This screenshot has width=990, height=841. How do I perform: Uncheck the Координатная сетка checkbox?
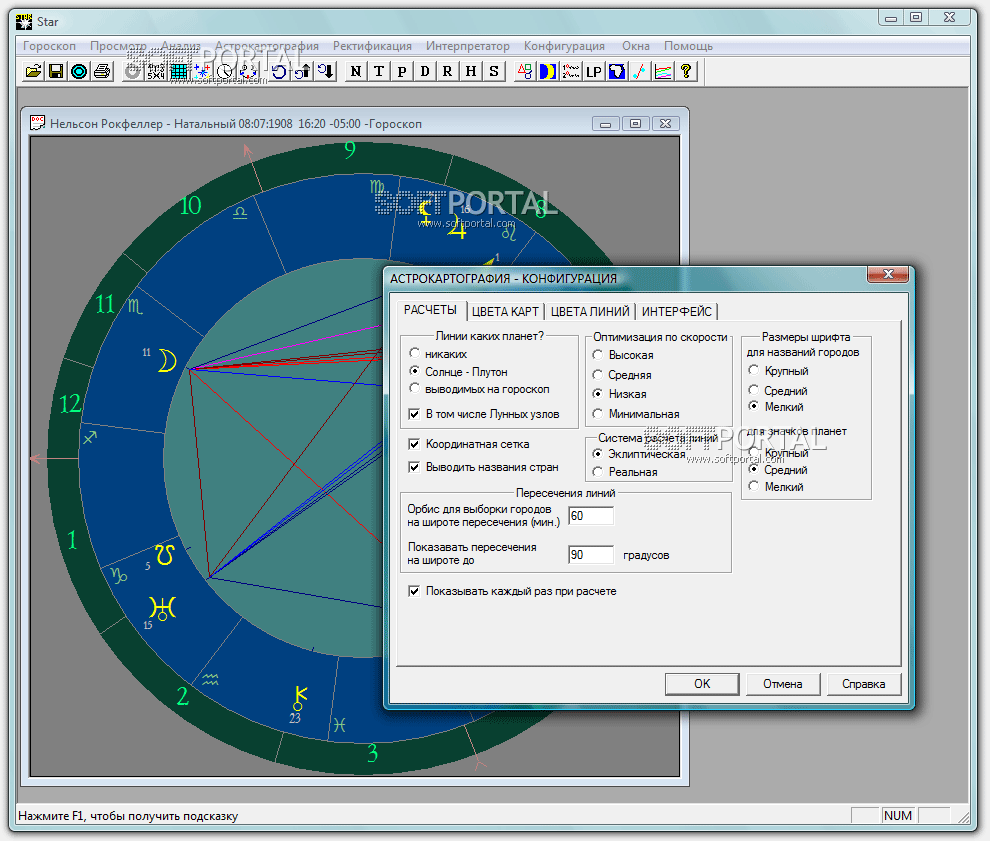coord(415,444)
